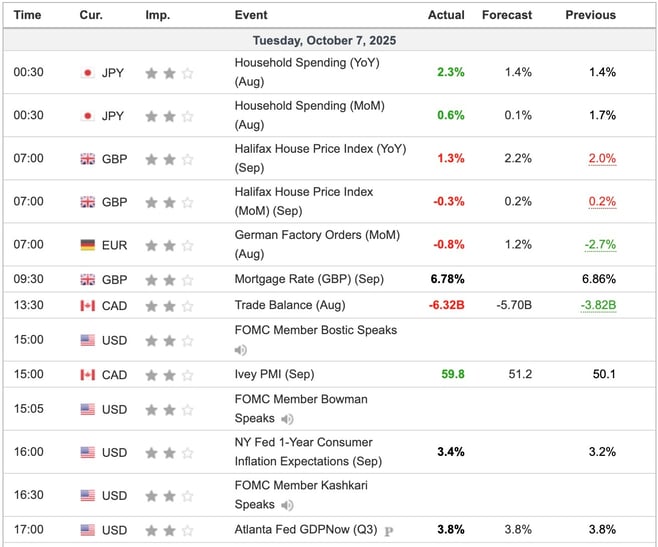Click the speaker icon under FOMC Member Bostic Speaks

pos(241,350)
